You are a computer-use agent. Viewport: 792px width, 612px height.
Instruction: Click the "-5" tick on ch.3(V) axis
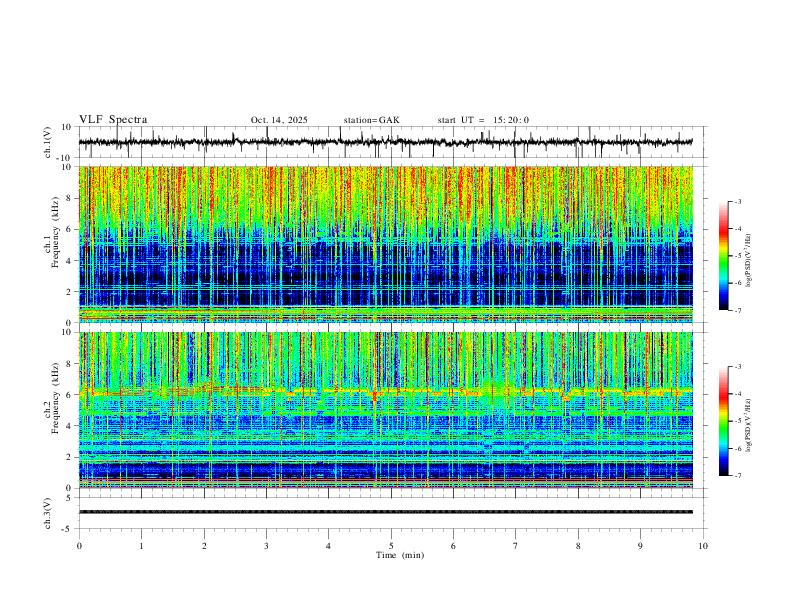[68, 529]
